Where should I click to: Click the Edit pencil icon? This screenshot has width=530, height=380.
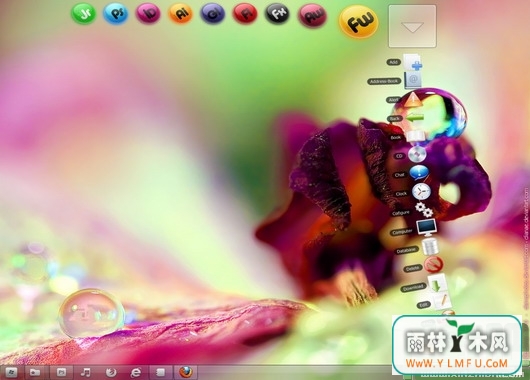coord(442,301)
